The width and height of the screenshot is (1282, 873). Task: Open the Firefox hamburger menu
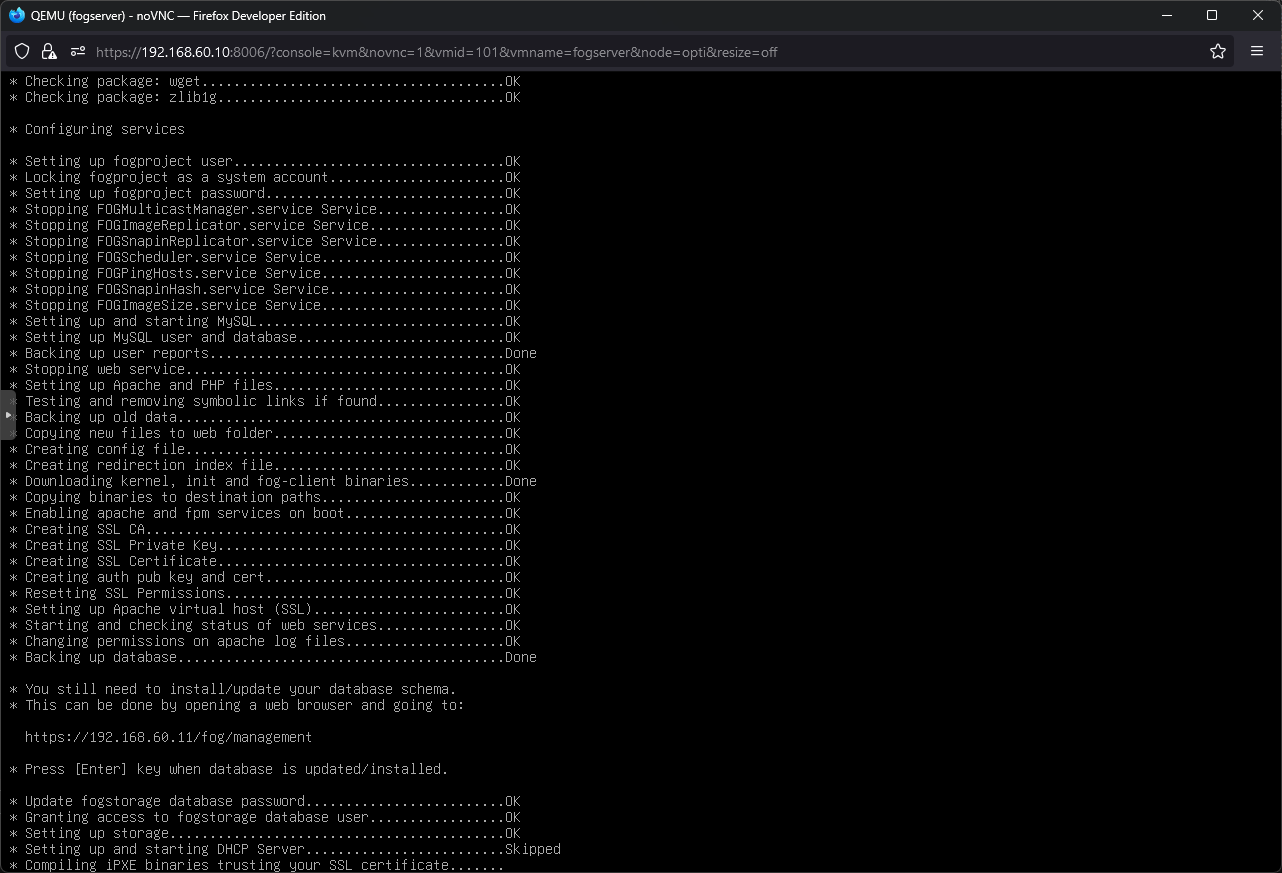tap(1256, 51)
